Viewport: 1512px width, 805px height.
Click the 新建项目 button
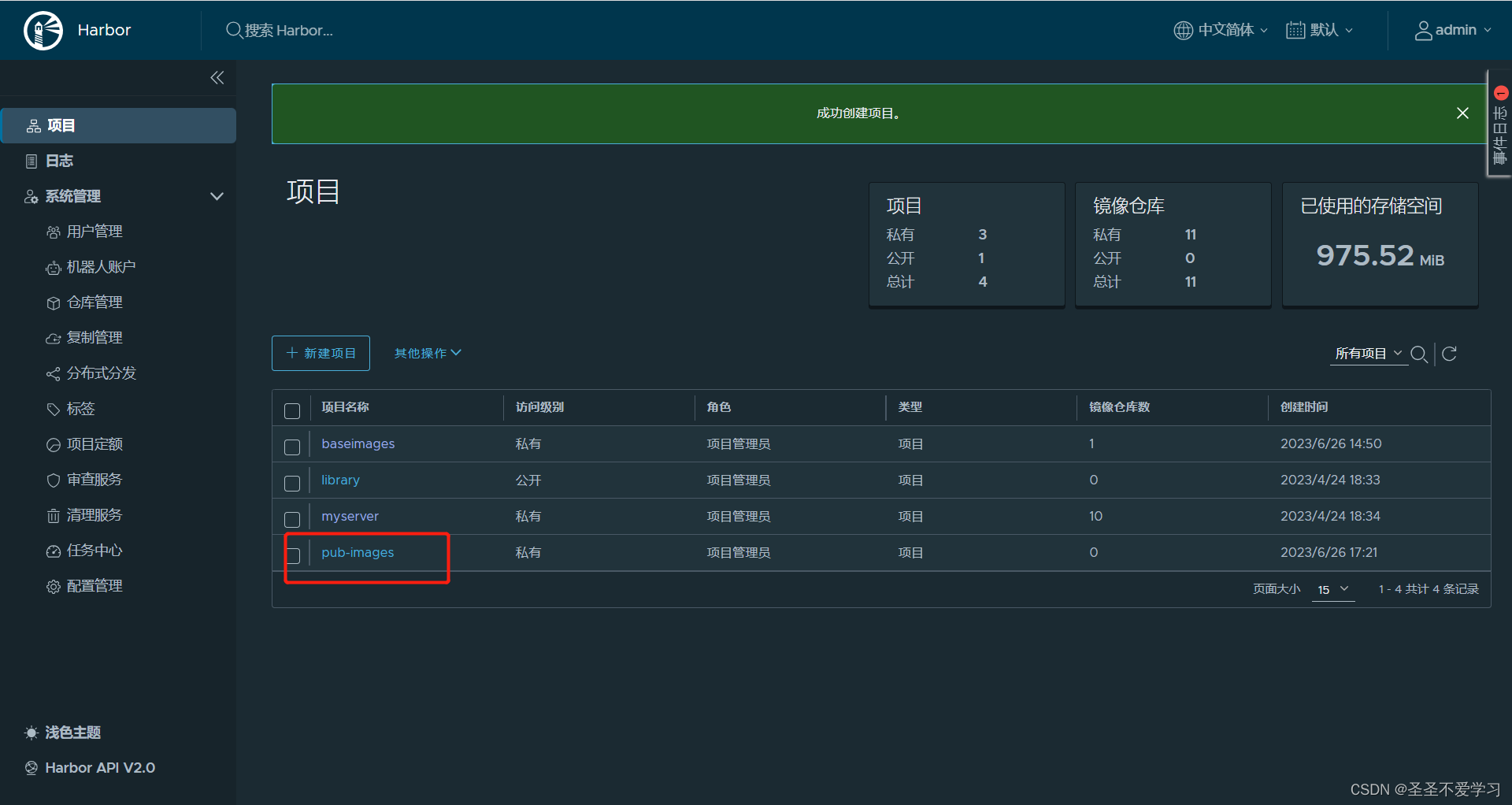click(x=321, y=353)
